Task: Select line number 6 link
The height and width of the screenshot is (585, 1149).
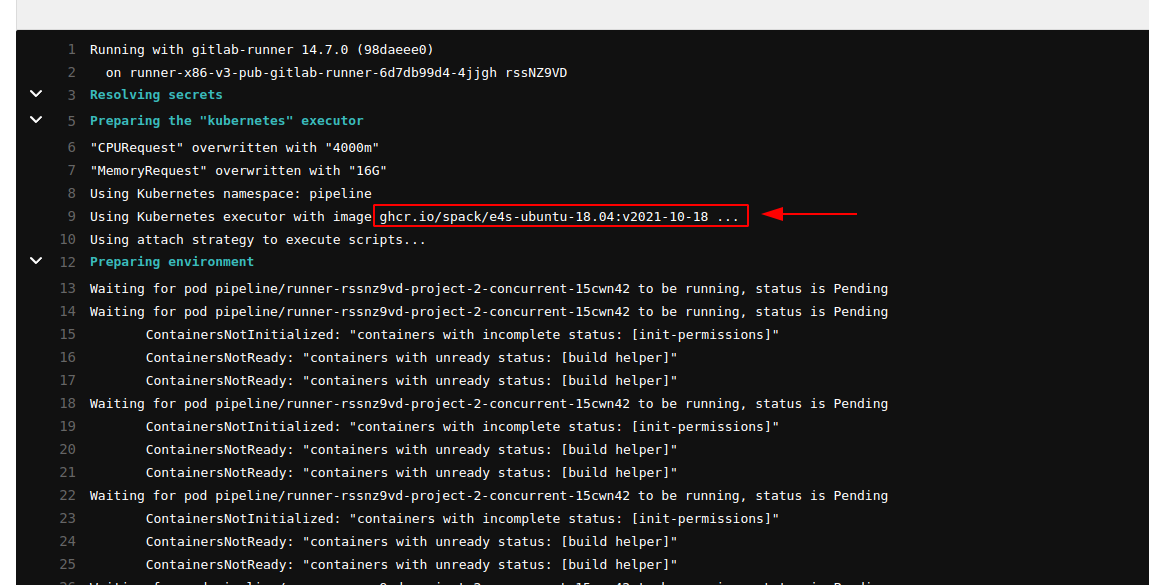Action: (71, 147)
